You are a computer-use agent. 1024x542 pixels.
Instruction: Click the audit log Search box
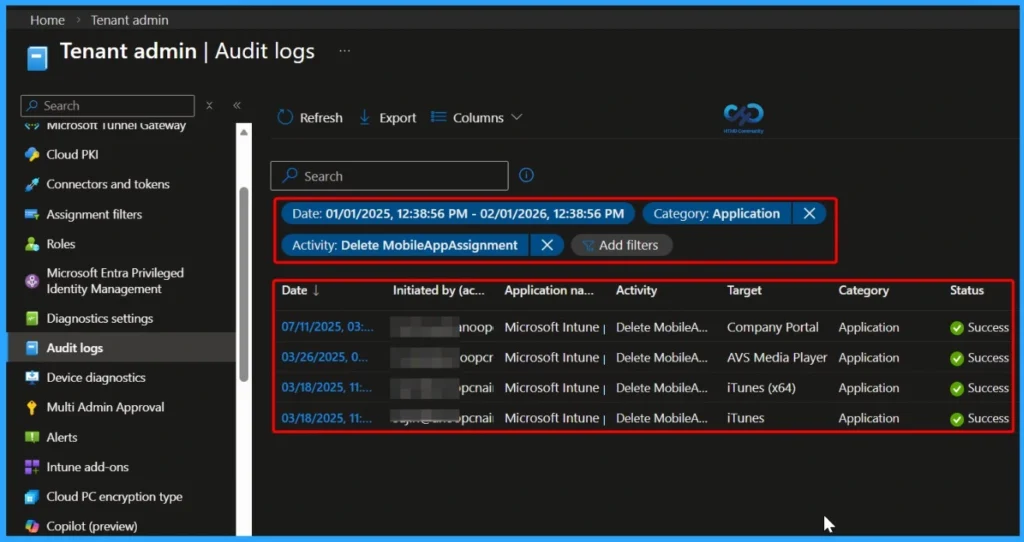click(389, 176)
